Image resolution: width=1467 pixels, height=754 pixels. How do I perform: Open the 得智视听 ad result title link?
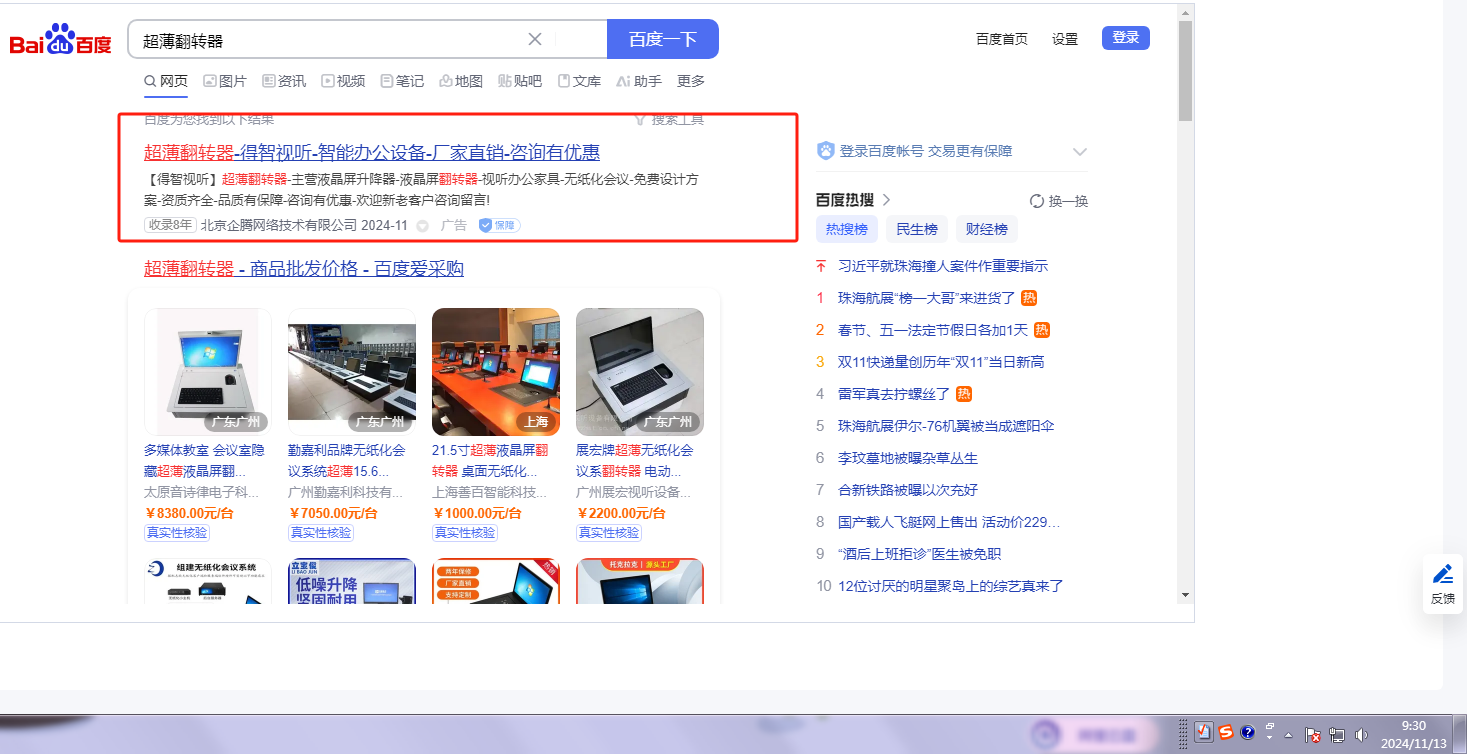click(x=372, y=153)
